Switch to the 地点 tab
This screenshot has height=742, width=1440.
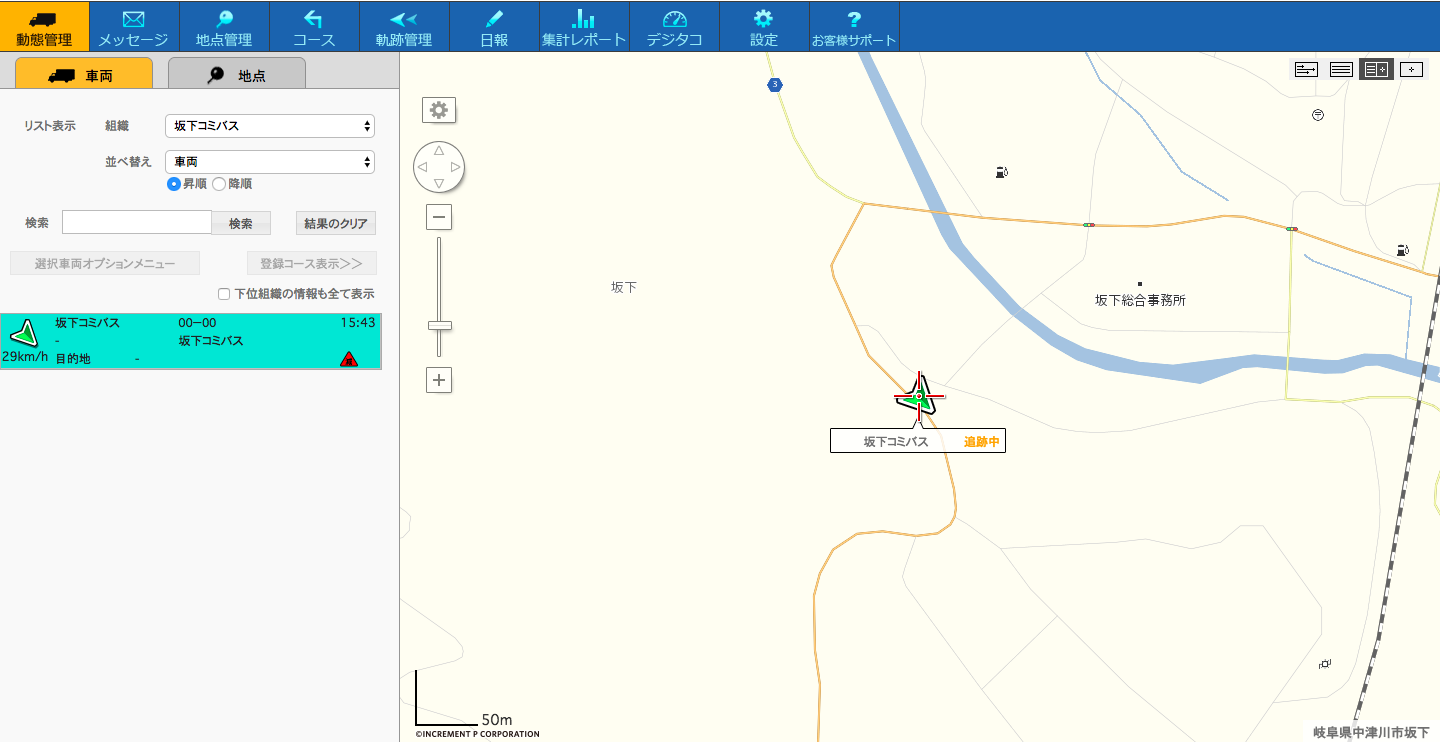237,74
